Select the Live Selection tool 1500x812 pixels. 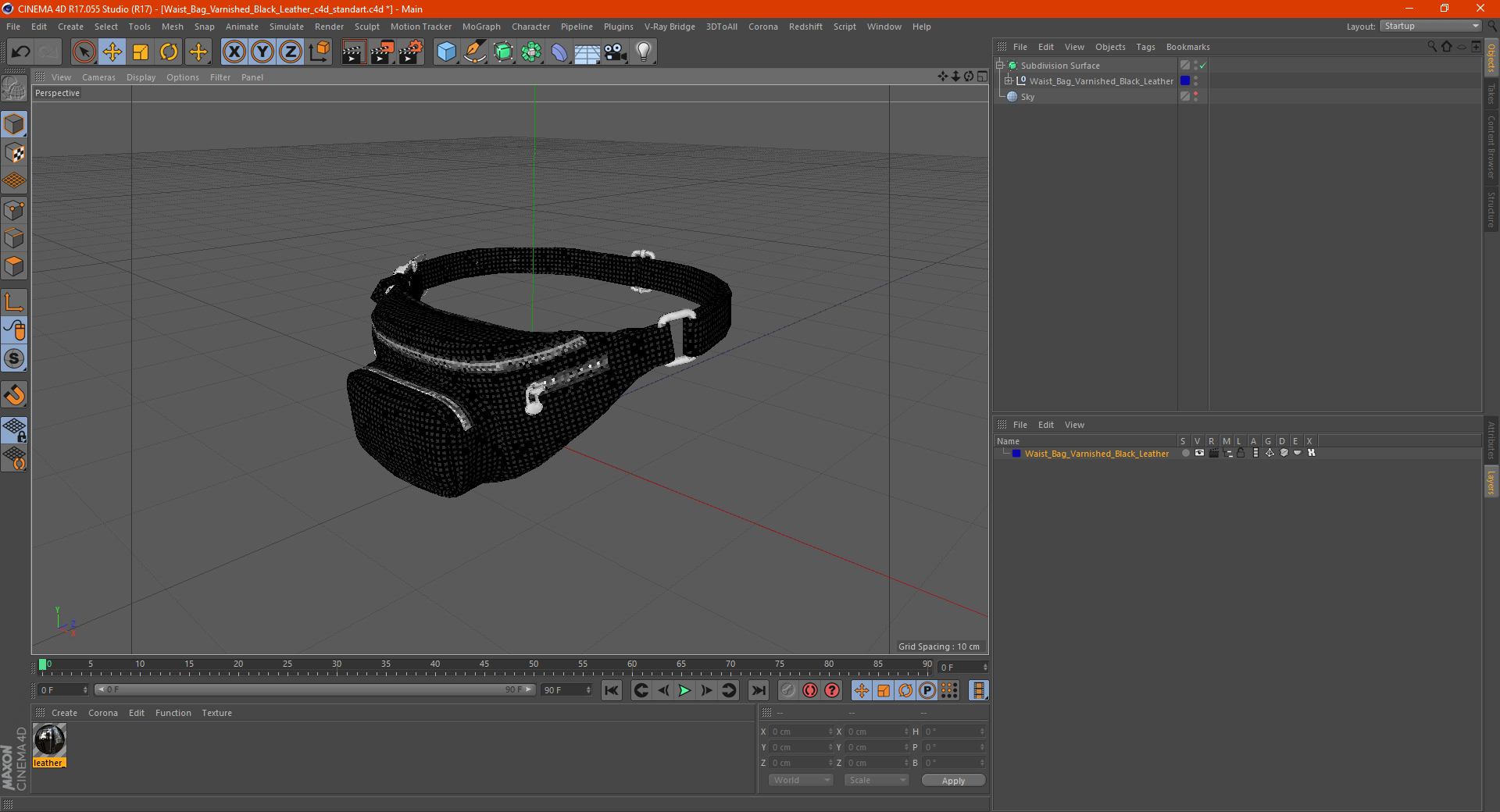point(84,52)
